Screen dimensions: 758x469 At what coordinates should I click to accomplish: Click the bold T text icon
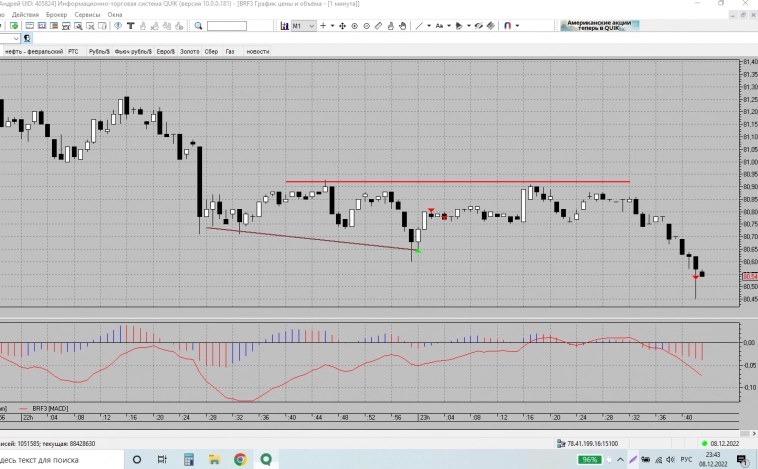[x=131, y=25]
